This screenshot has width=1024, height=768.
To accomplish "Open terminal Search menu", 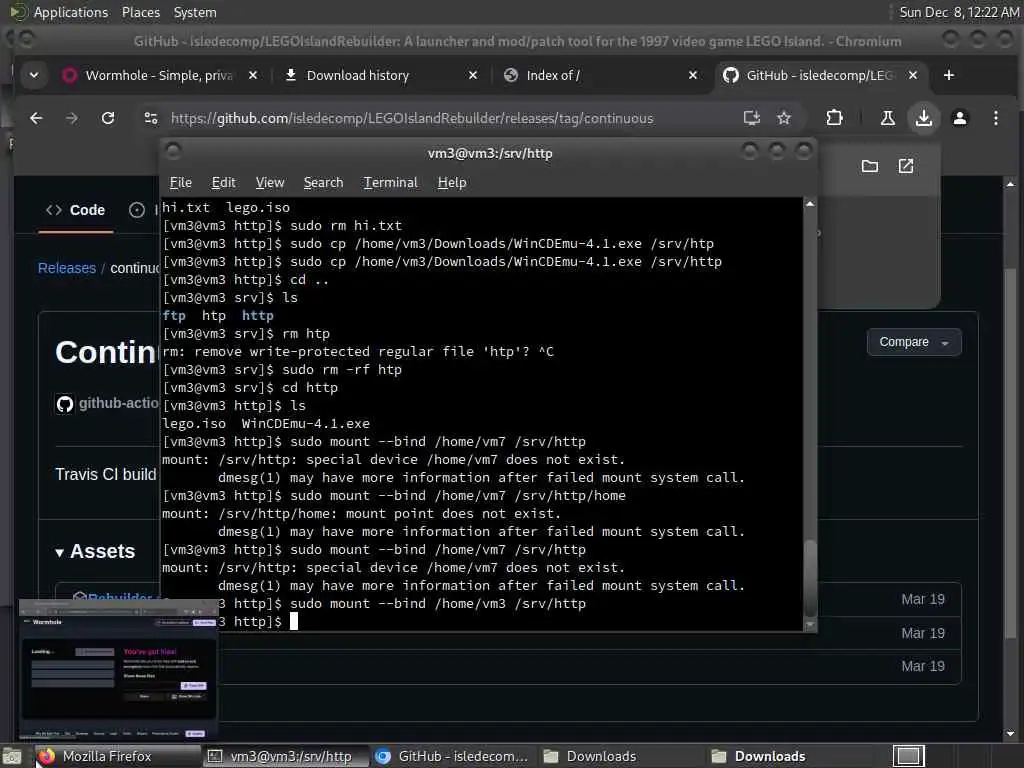I will coord(323,182).
